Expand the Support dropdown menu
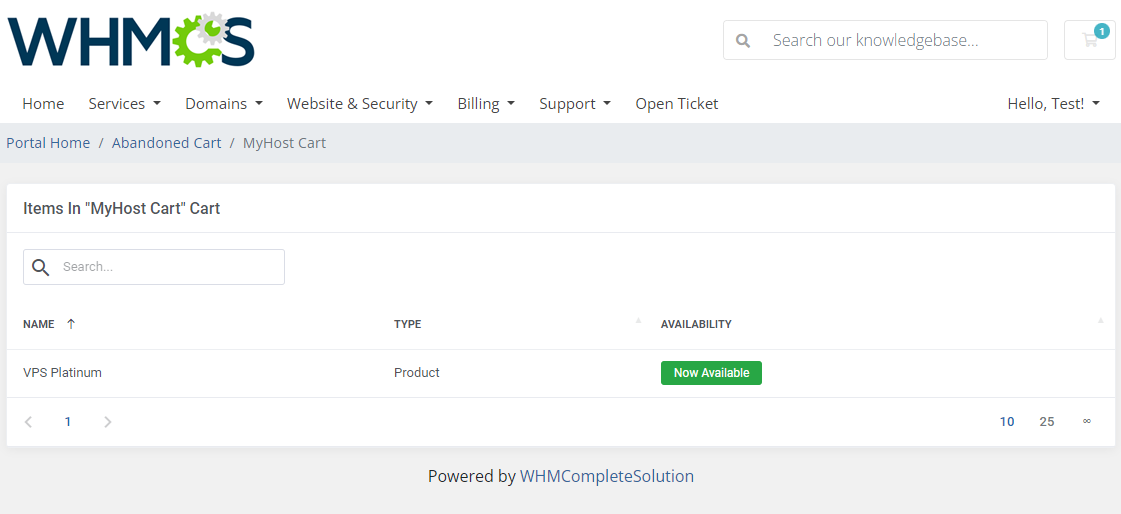Viewport: 1121px width, 514px height. click(x=575, y=104)
